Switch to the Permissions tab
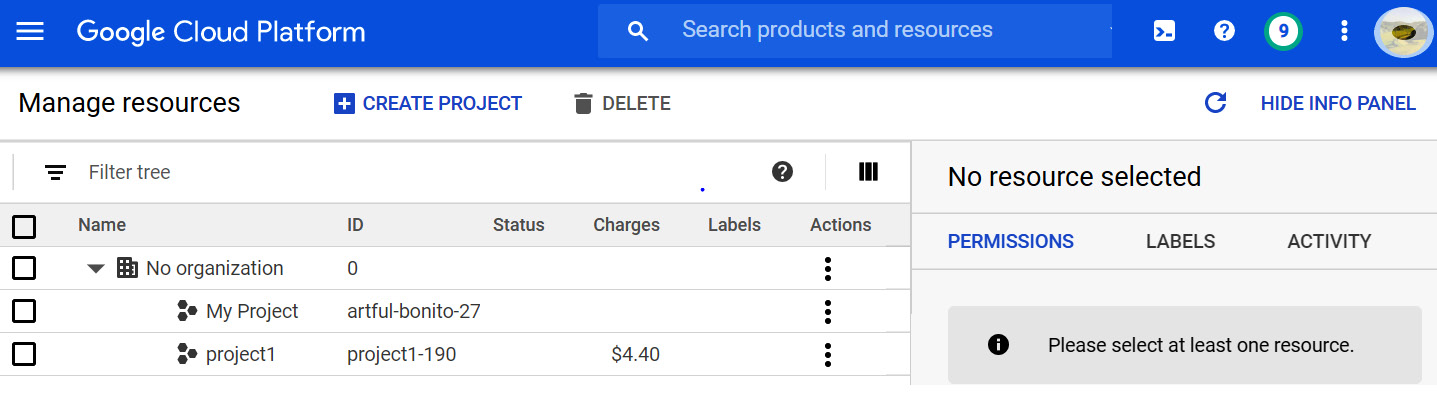1437x394 pixels. (x=1011, y=241)
